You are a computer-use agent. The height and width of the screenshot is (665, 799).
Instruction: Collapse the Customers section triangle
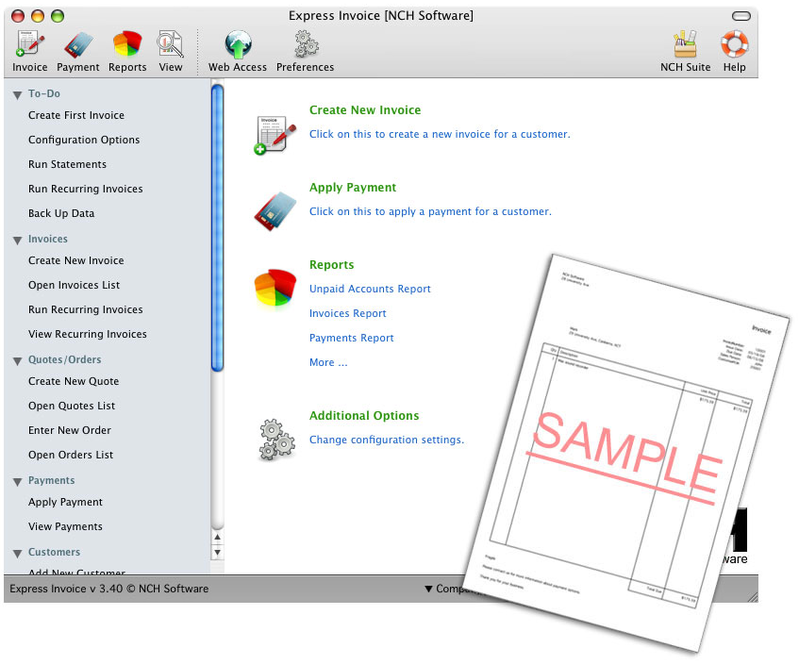[x=17, y=553]
